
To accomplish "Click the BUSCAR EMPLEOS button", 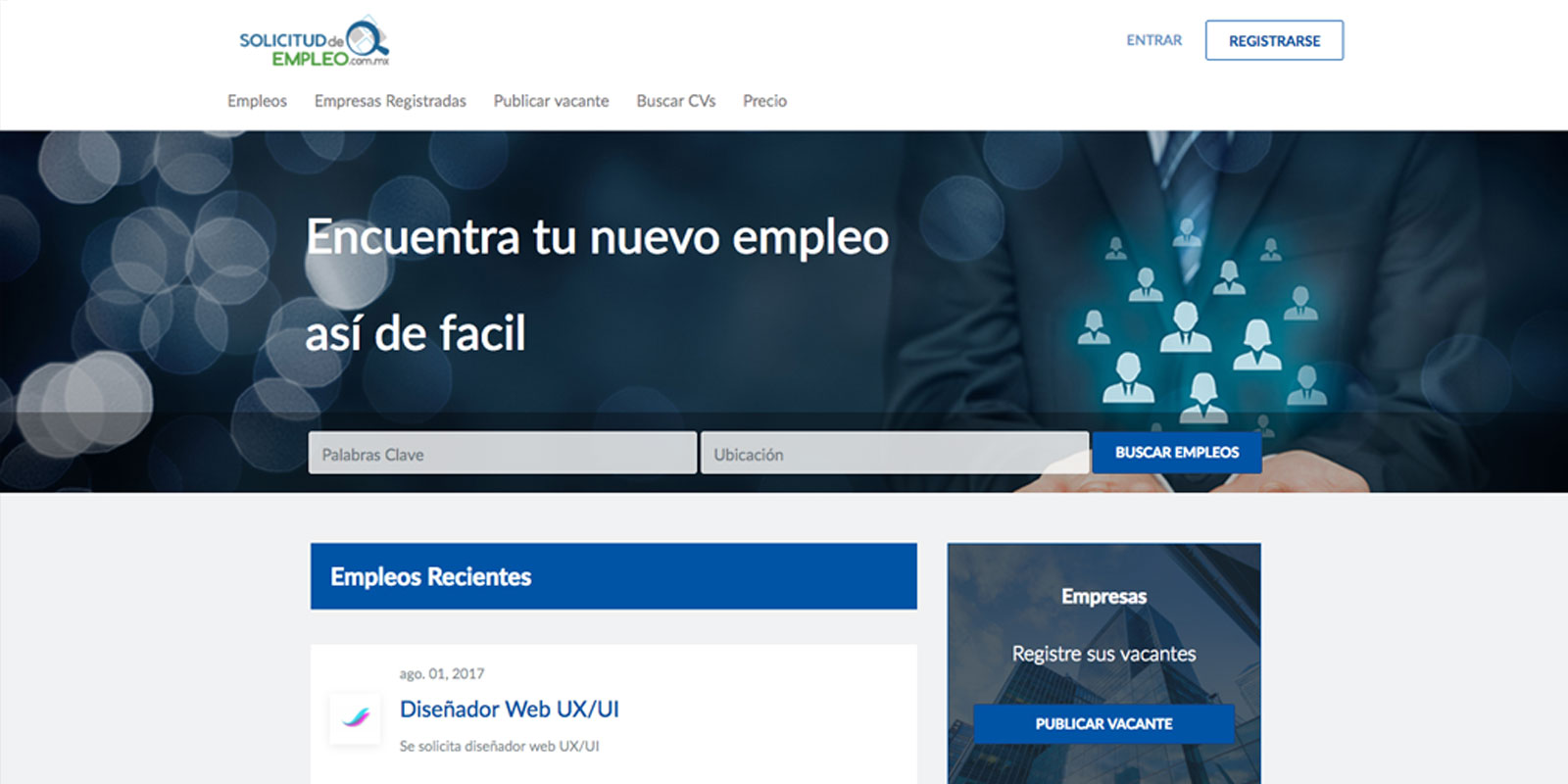I will click(1177, 453).
